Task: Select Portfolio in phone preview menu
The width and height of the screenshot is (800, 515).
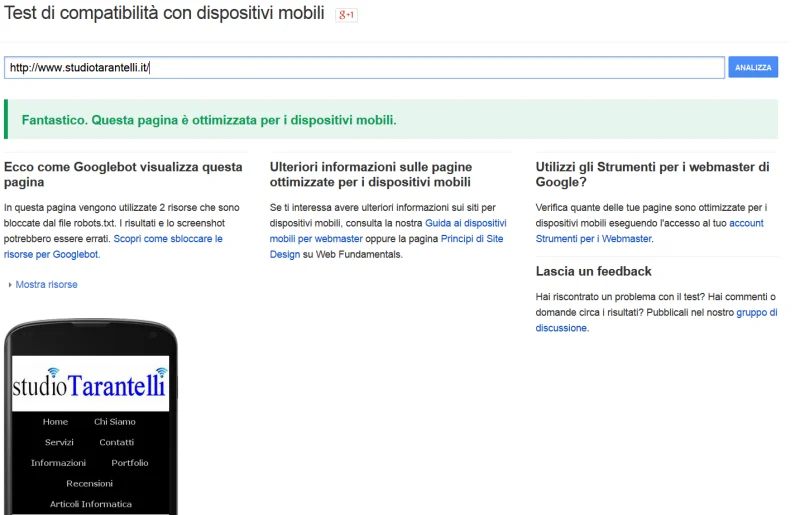Action: pos(130,463)
